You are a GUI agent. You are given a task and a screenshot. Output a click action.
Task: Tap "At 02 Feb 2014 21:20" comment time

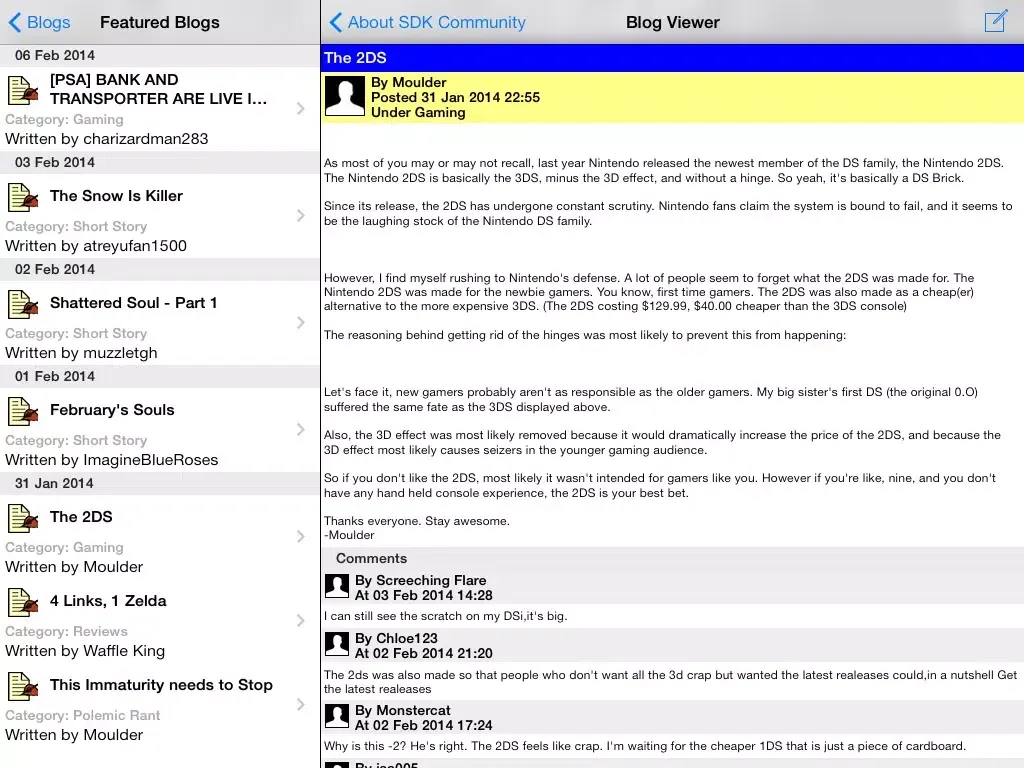click(424, 653)
